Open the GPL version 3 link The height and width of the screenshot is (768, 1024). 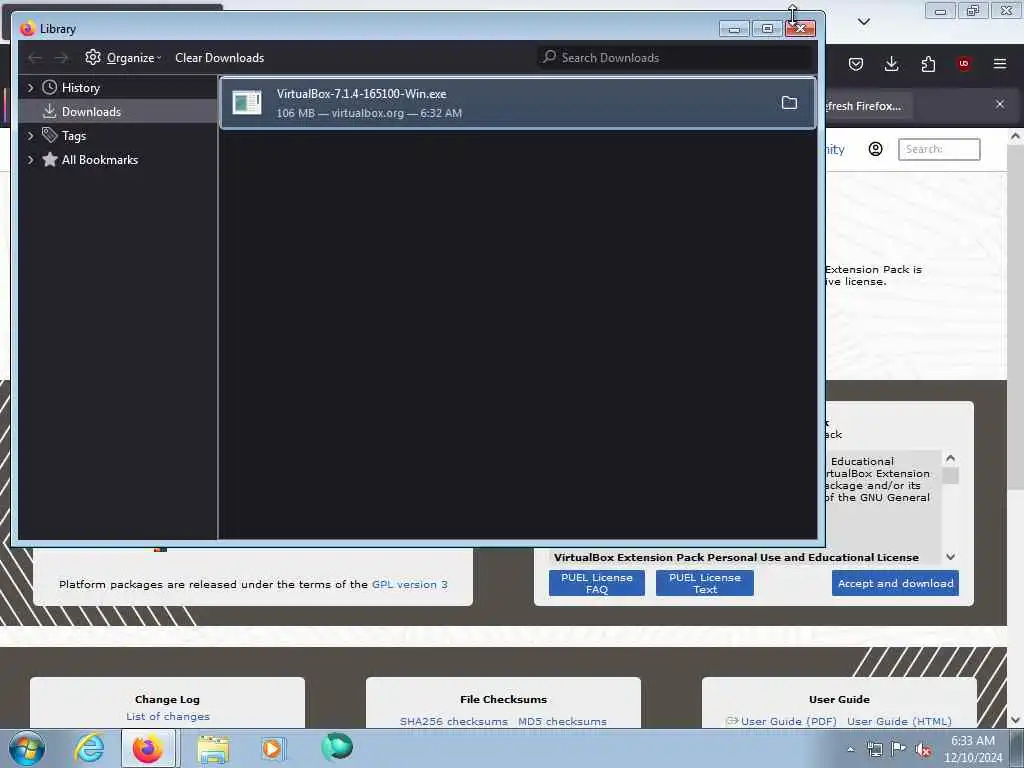409,584
